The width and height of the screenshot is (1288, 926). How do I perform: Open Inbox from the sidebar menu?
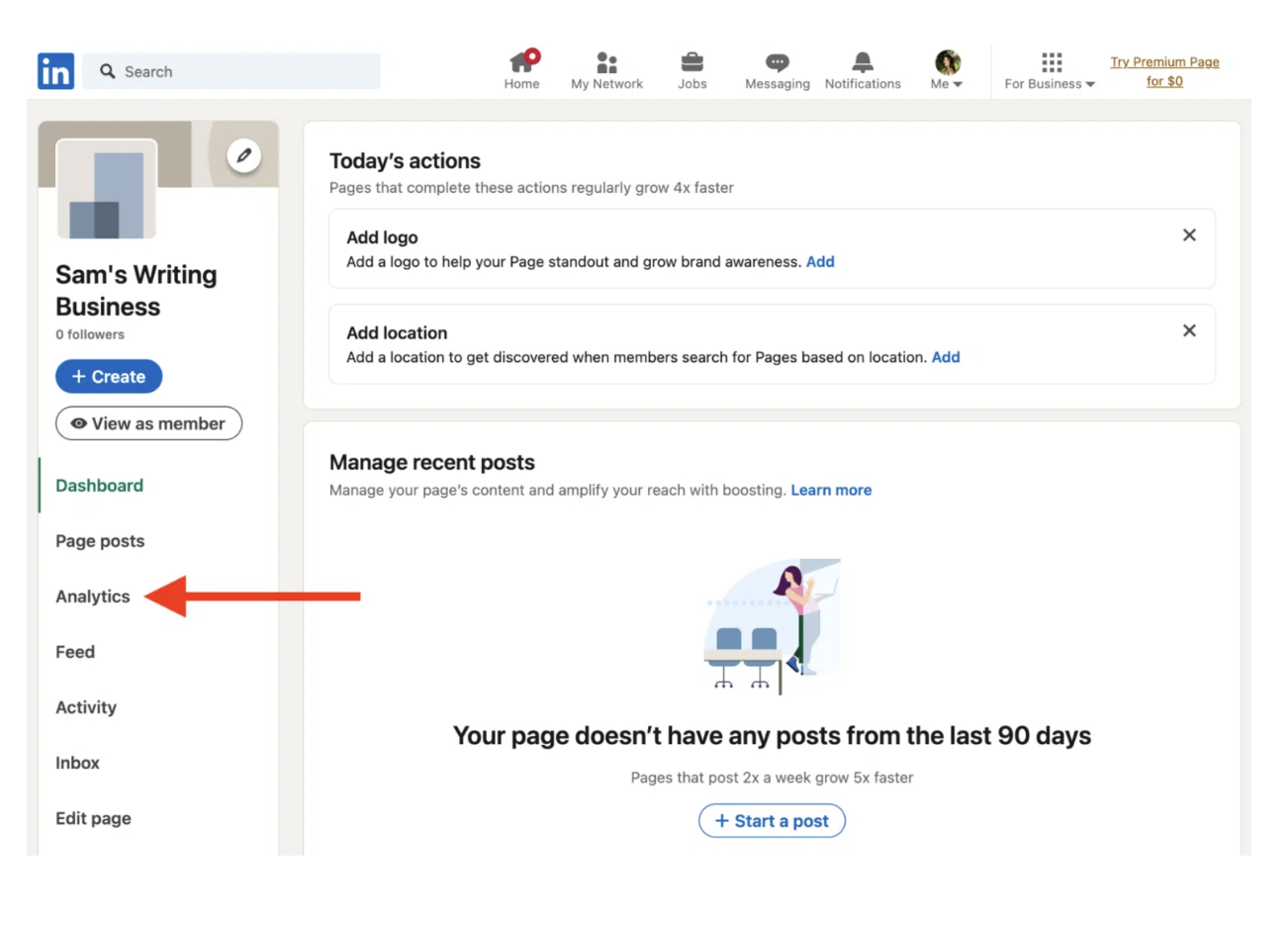coord(77,763)
